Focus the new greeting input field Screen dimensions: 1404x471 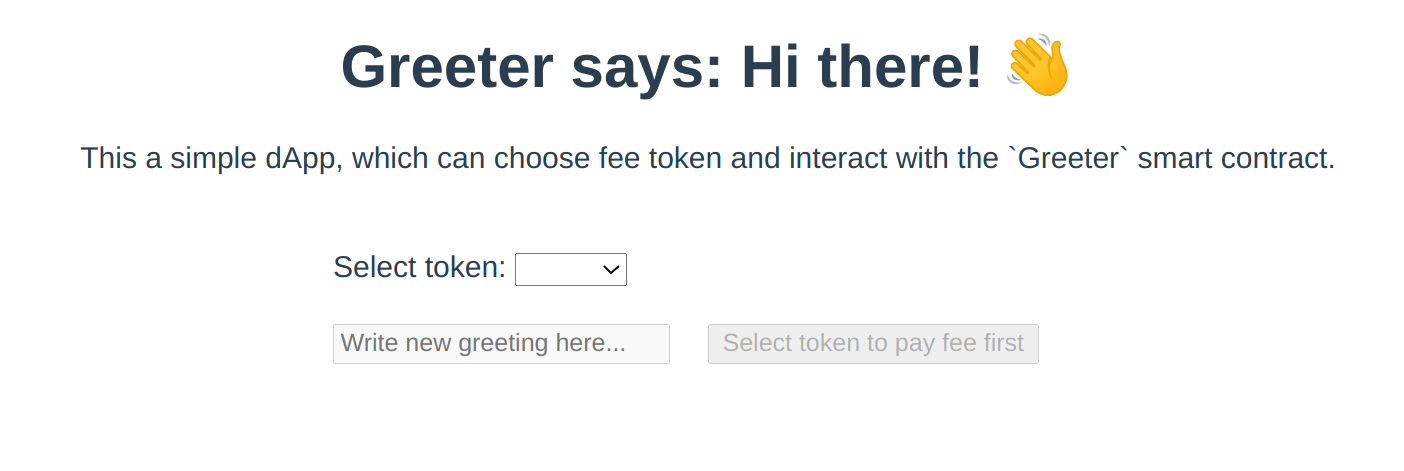click(x=501, y=344)
